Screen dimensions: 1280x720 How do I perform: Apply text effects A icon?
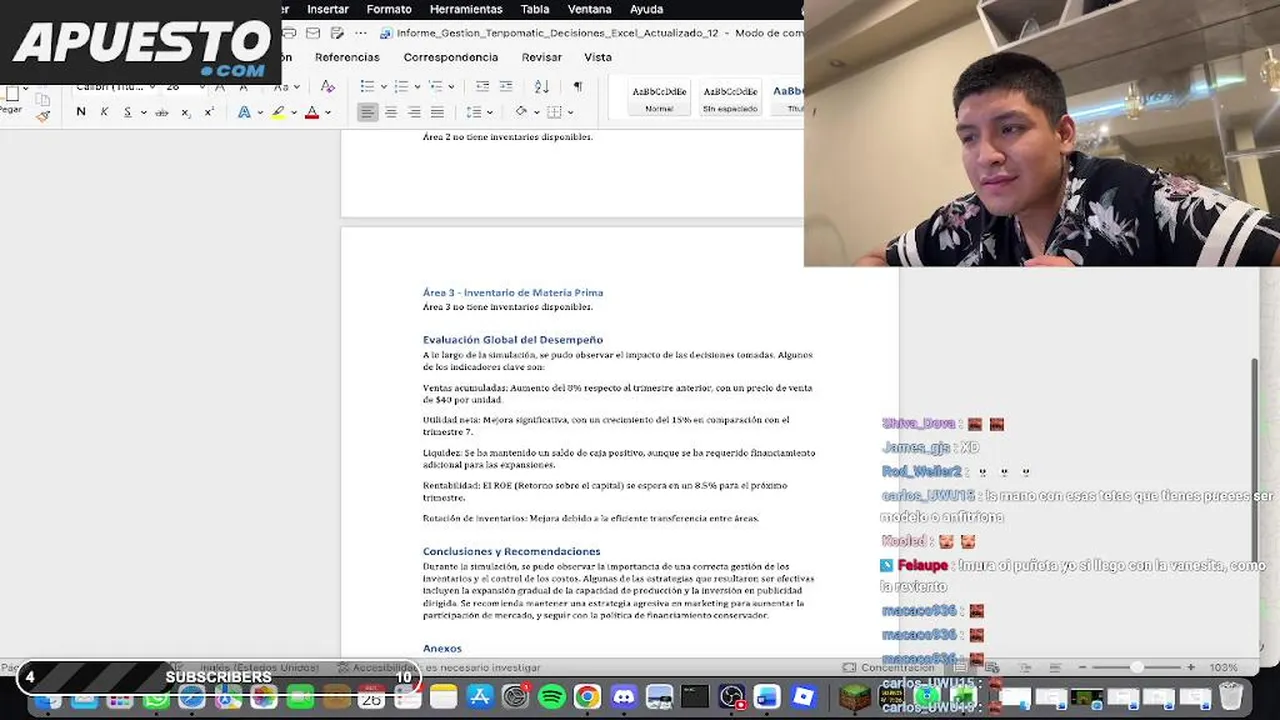pos(244,112)
